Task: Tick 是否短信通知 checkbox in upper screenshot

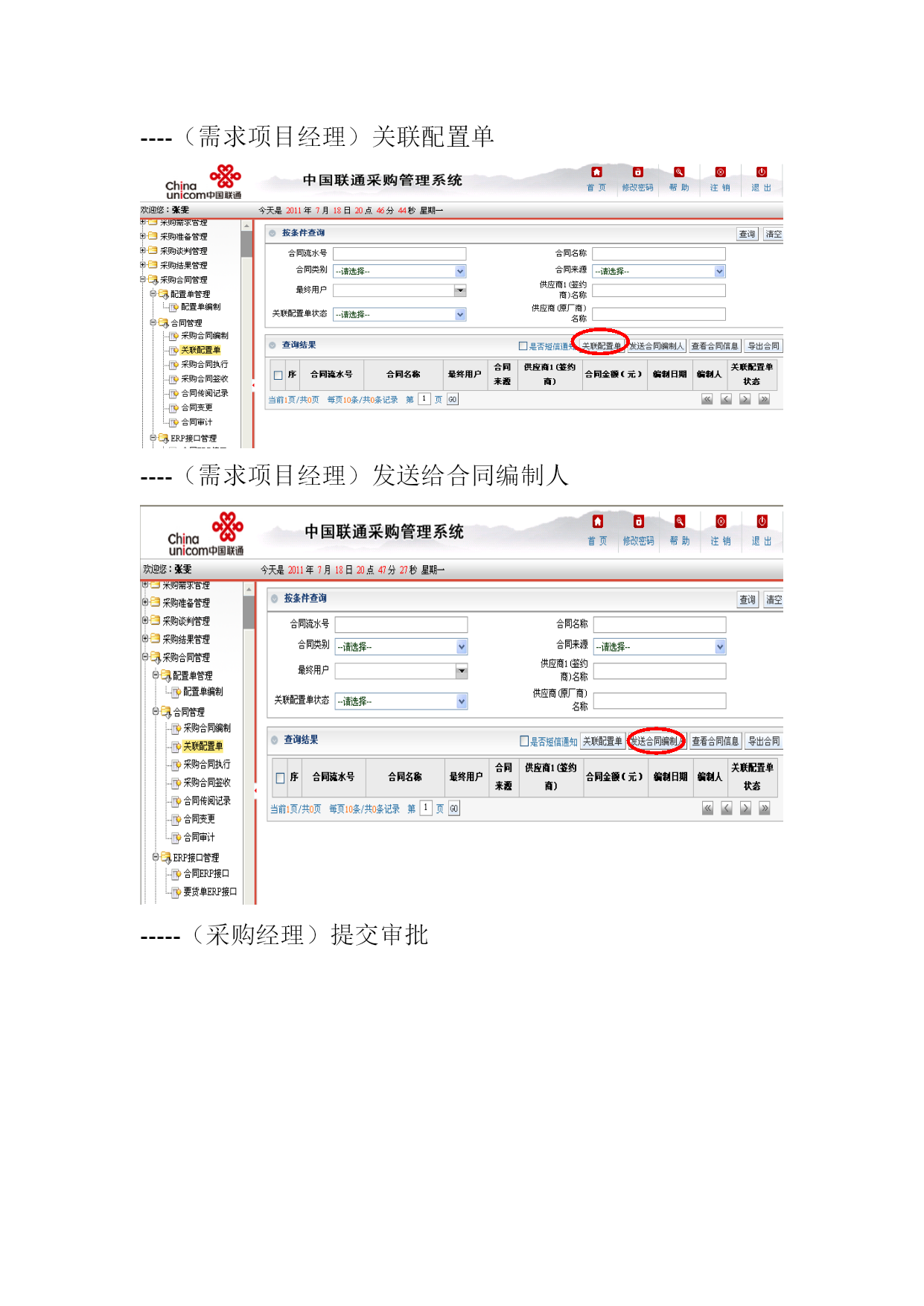Action: [523, 345]
